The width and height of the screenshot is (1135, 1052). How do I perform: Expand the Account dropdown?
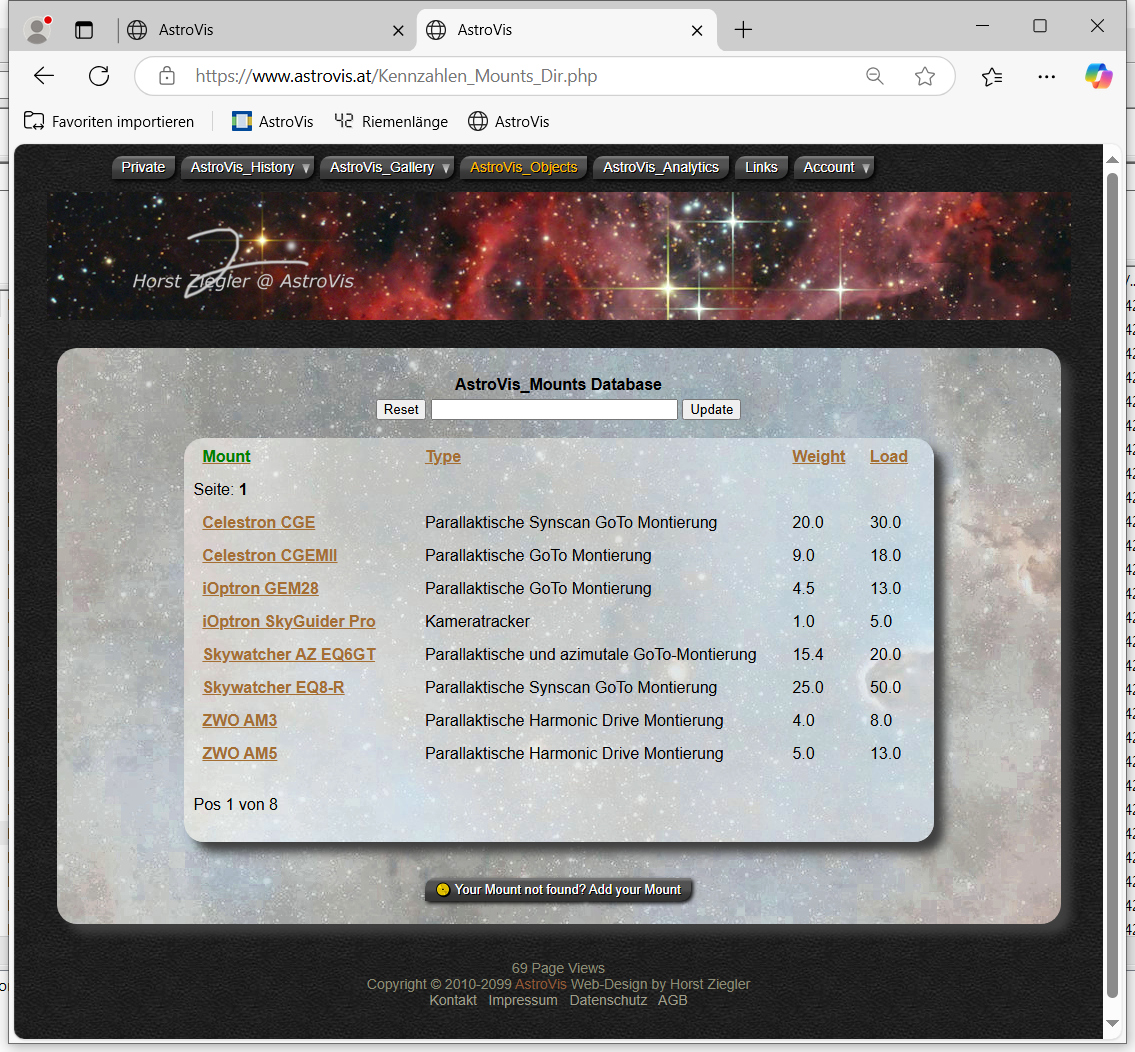[x=834, y=167]
